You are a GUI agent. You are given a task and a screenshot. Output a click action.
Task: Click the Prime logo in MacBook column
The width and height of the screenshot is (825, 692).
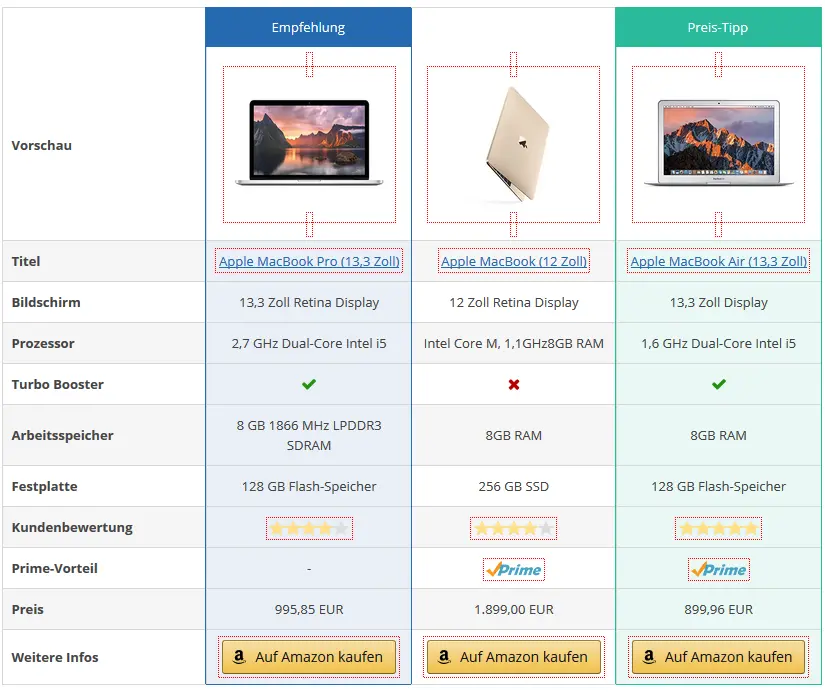click(514, 569)
